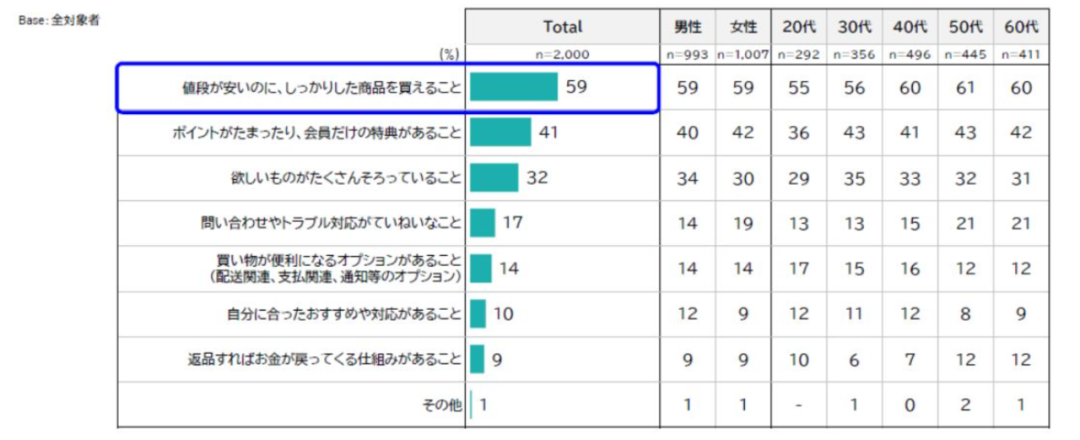Select the 40代 column header
The image size is (1080, 440).
coord(909,27)
